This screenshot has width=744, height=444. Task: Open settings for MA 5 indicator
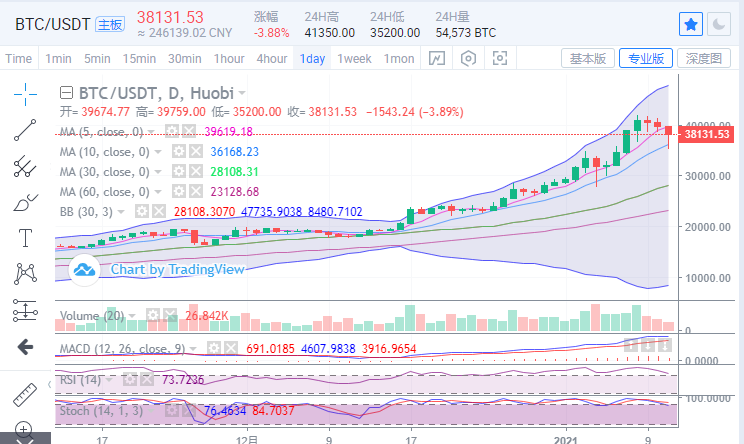click(172, 131)
